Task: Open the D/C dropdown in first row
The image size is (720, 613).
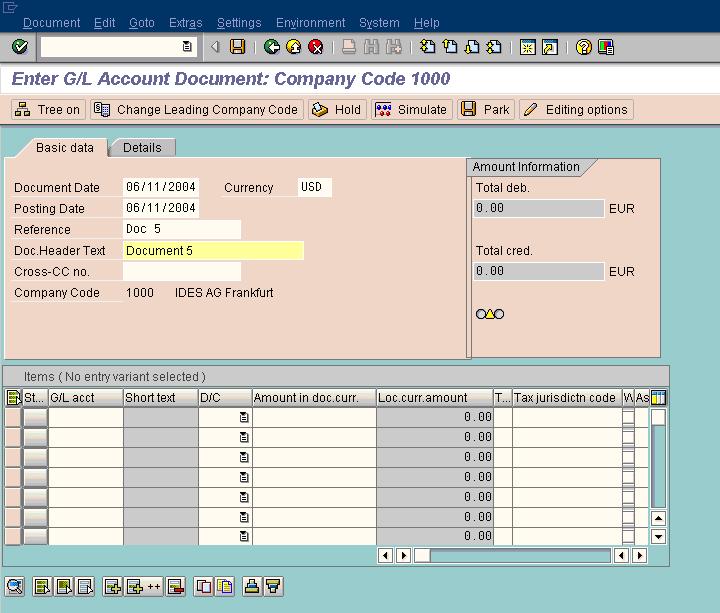Action: point(244,417)
